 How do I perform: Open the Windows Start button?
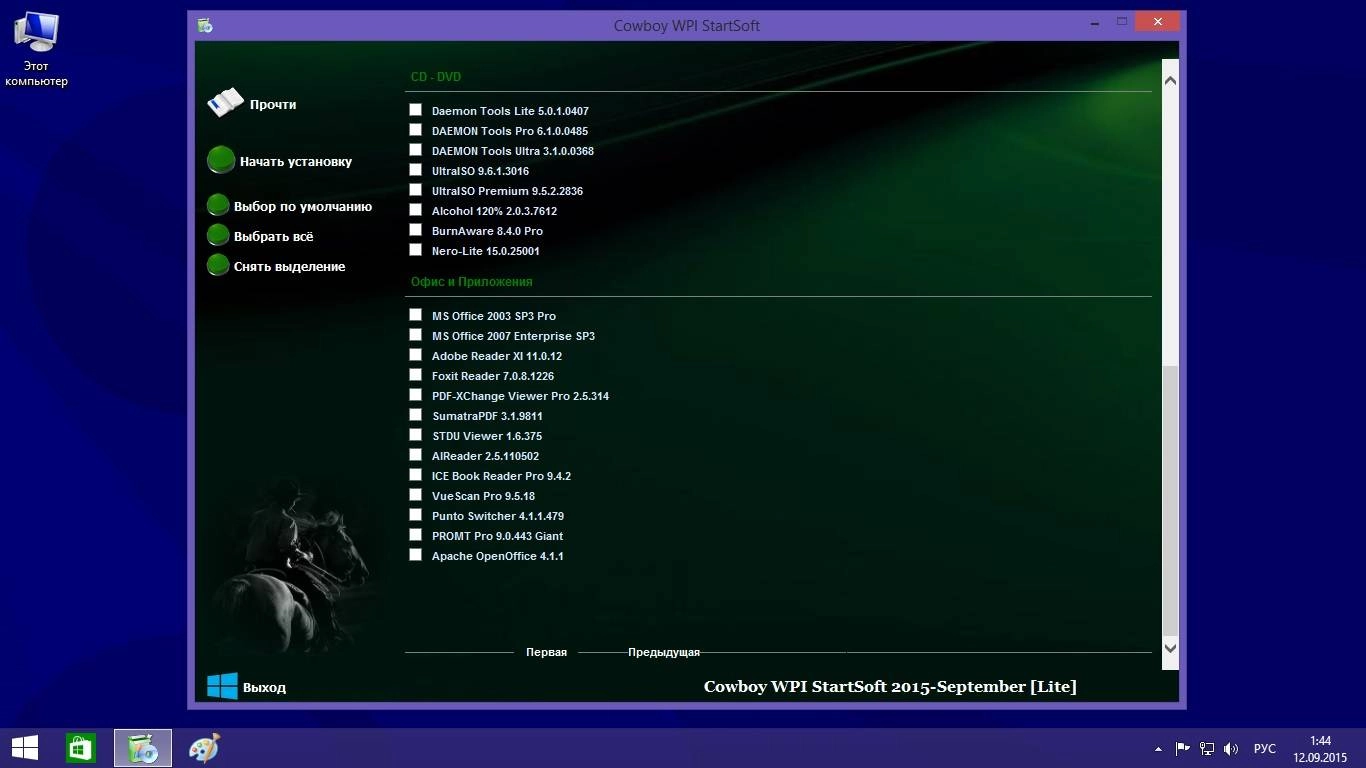tap(25, 748)
